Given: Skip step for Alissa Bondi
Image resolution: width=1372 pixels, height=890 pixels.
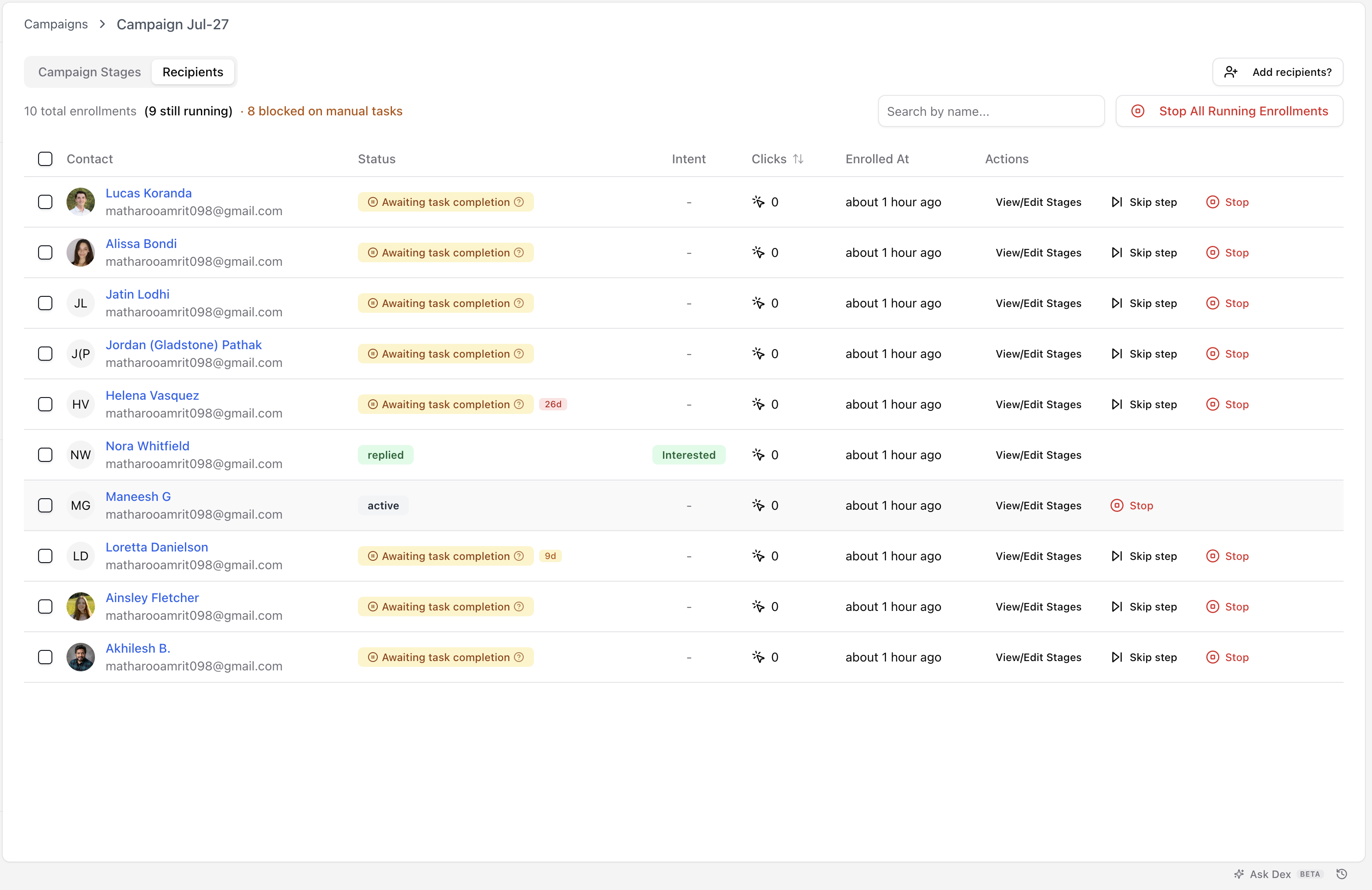Looking at the screenshot, I should pyautogui.click(x=1144, y=252).
